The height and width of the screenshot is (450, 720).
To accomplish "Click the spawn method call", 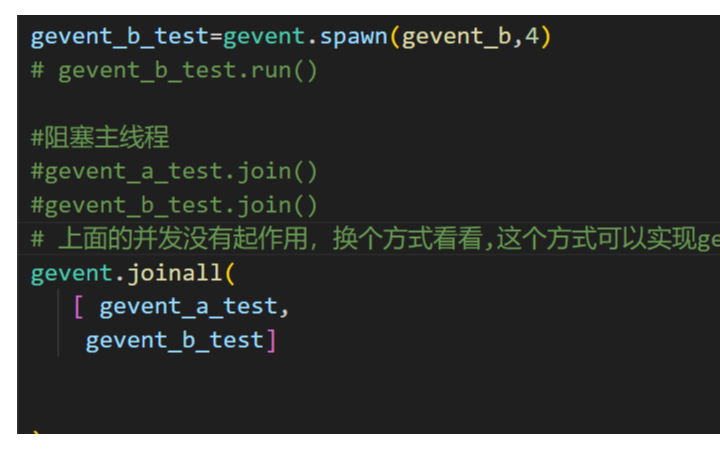I will pos(354,37).
